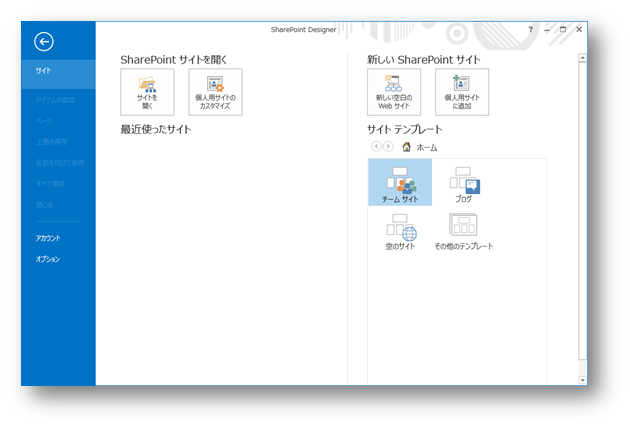
Task: Select the チーム サイト template
Action: coord(400,183)
